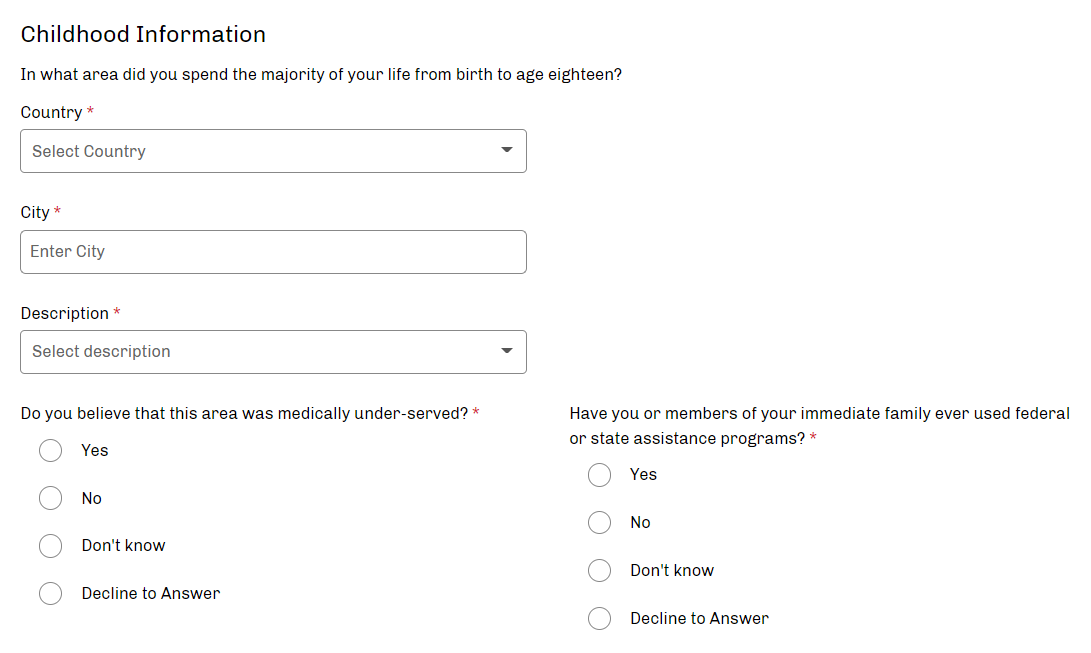Open the Select Country dropdown
The width and height of the screenshot is (1091, 653).
tap(260, 151)
